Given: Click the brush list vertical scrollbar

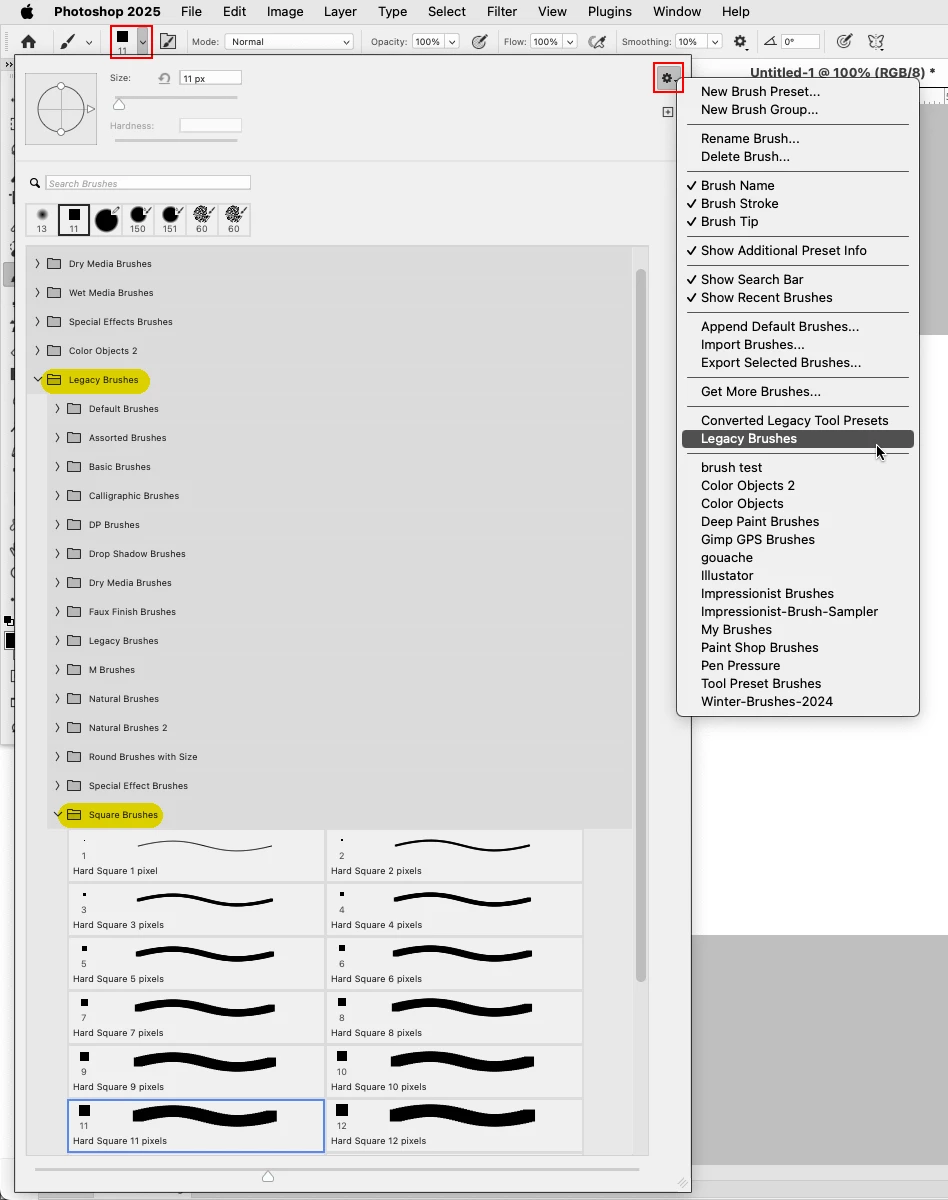Looking at the screenshot, I should tap(641, 625).
